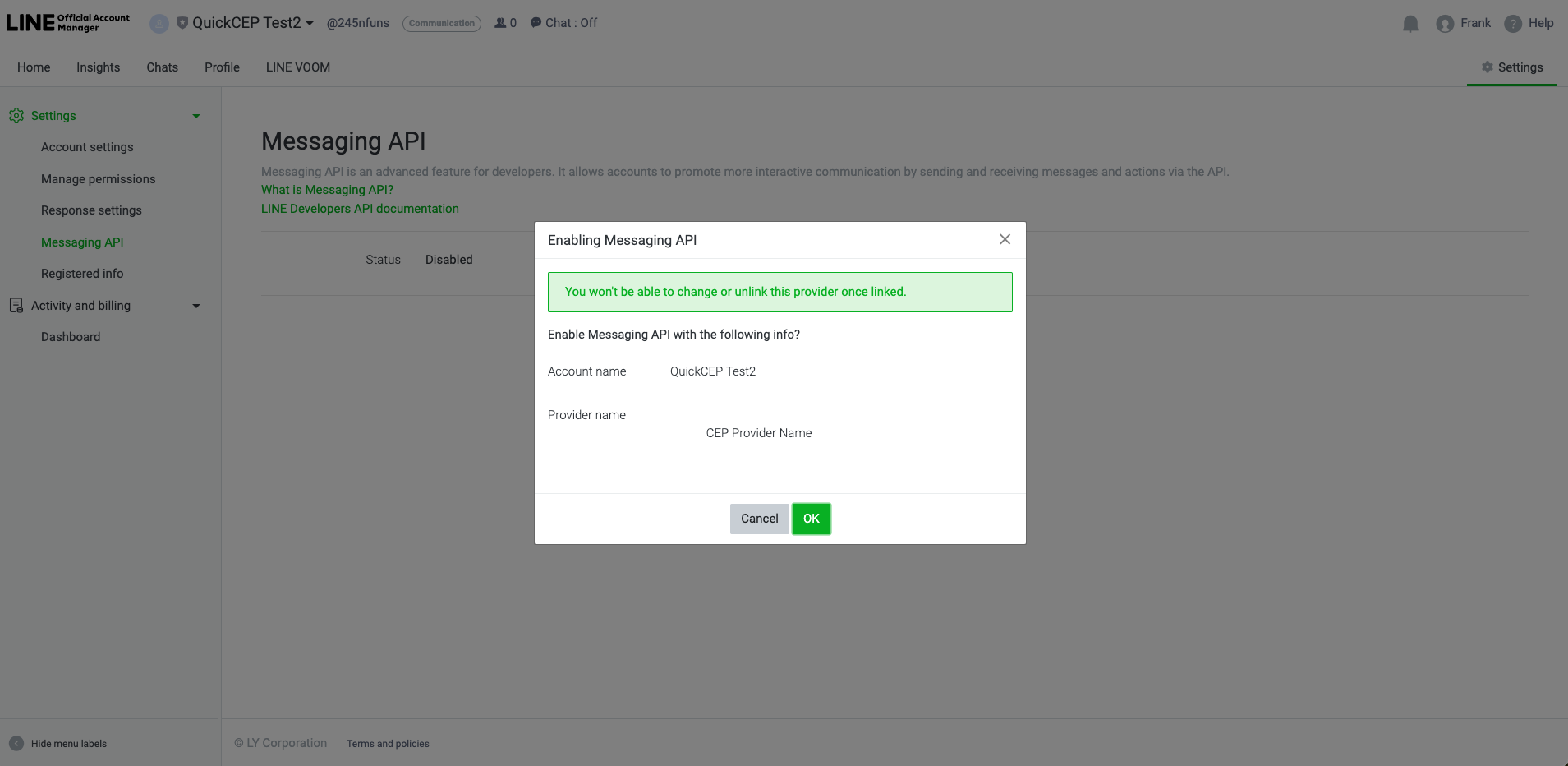Open the account switcher dropdown arrow
Viewport: 1568px width, 766px height.
(x=310, y=24)
